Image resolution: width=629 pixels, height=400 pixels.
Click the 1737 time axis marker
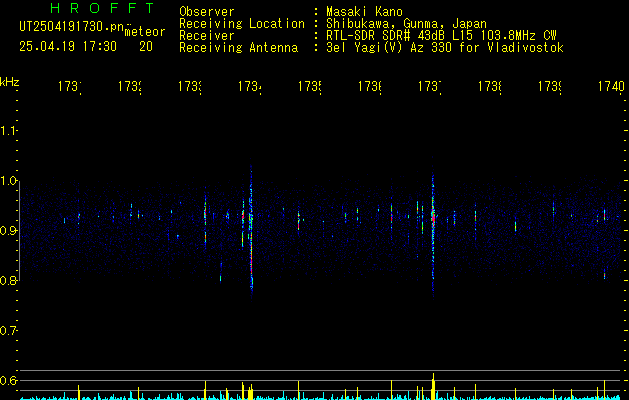click(430, 86)
